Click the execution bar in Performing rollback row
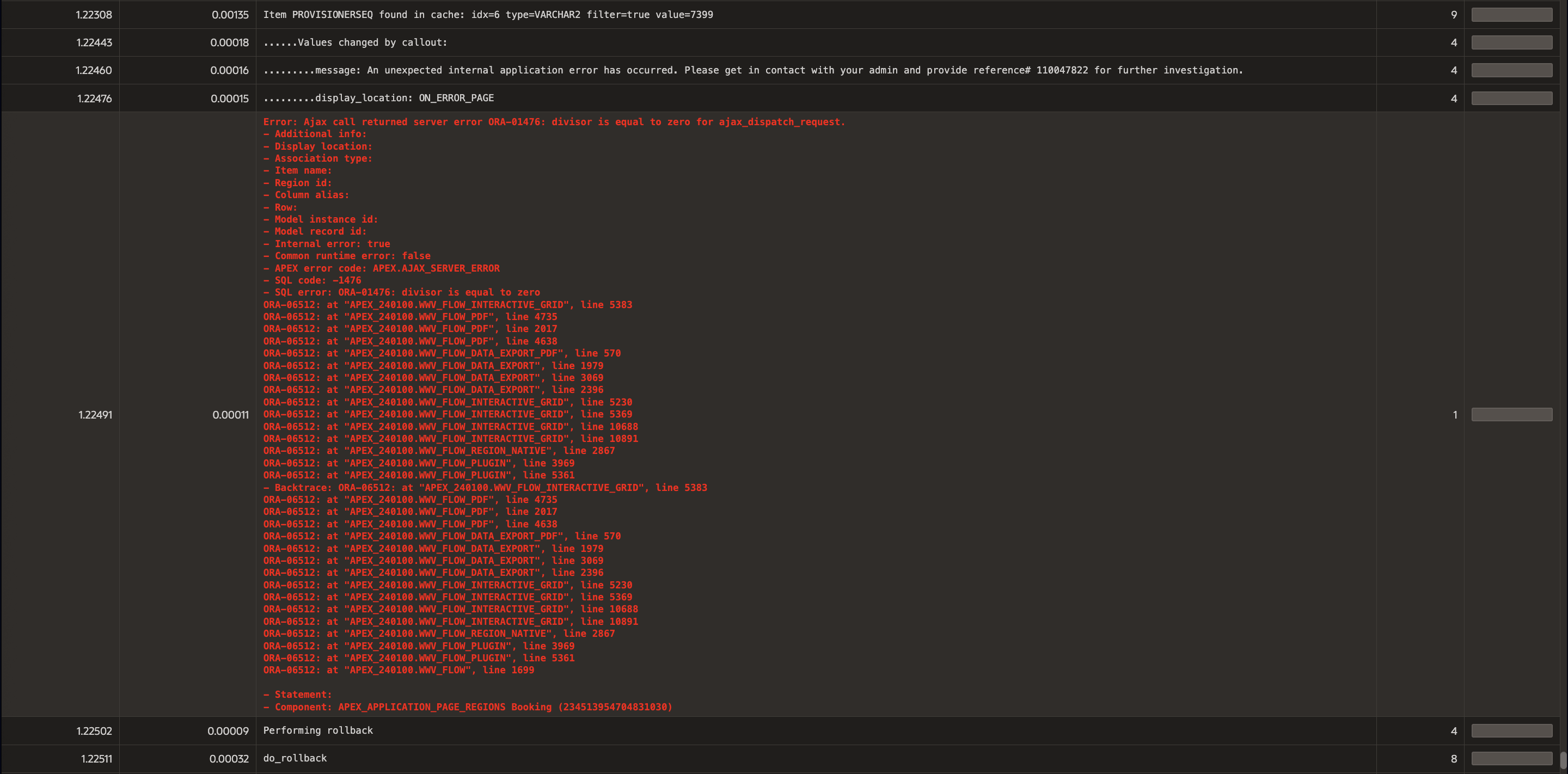1568x774 pixels. click(x=1511, y=730)
